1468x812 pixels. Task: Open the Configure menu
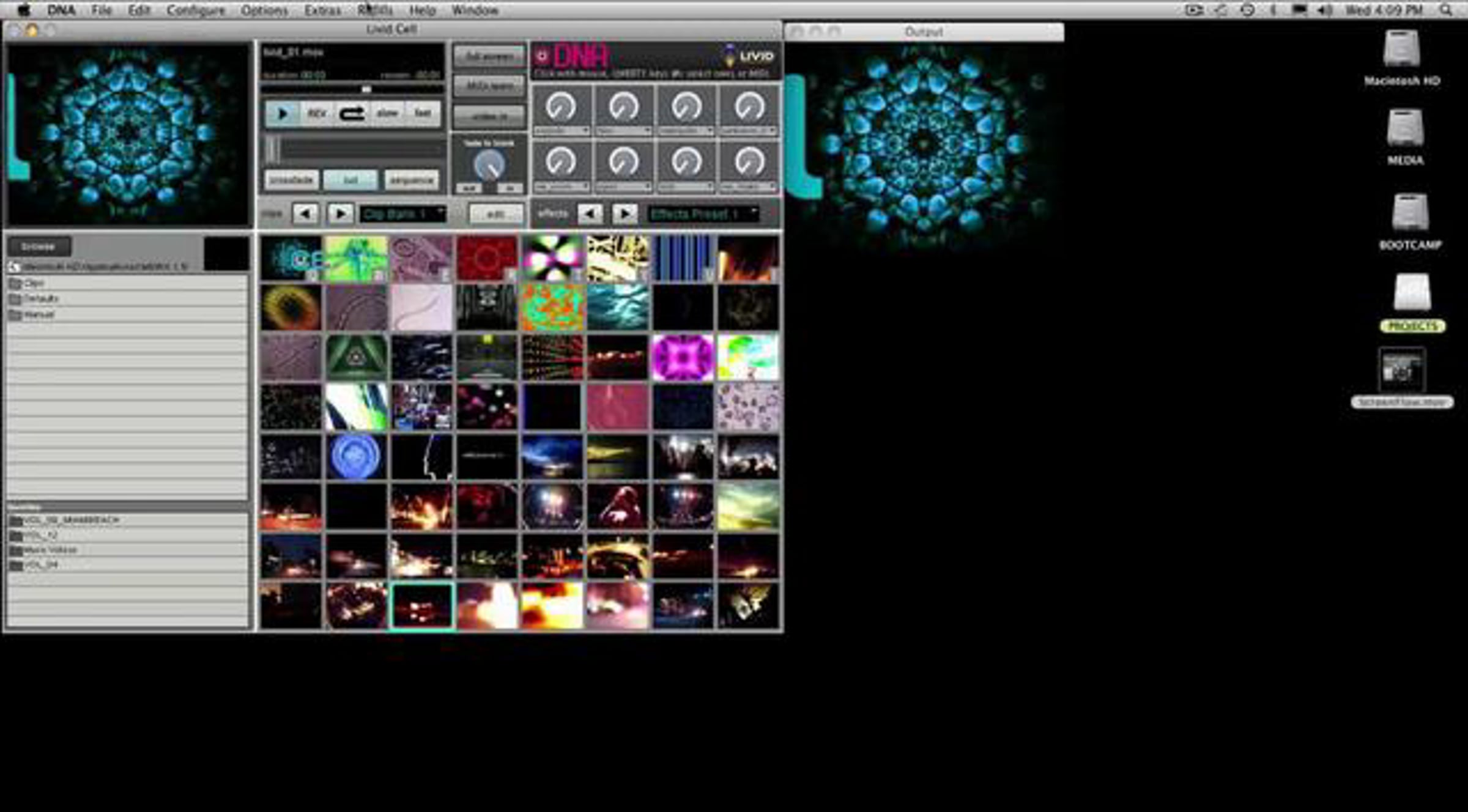[x=195, y=10]
